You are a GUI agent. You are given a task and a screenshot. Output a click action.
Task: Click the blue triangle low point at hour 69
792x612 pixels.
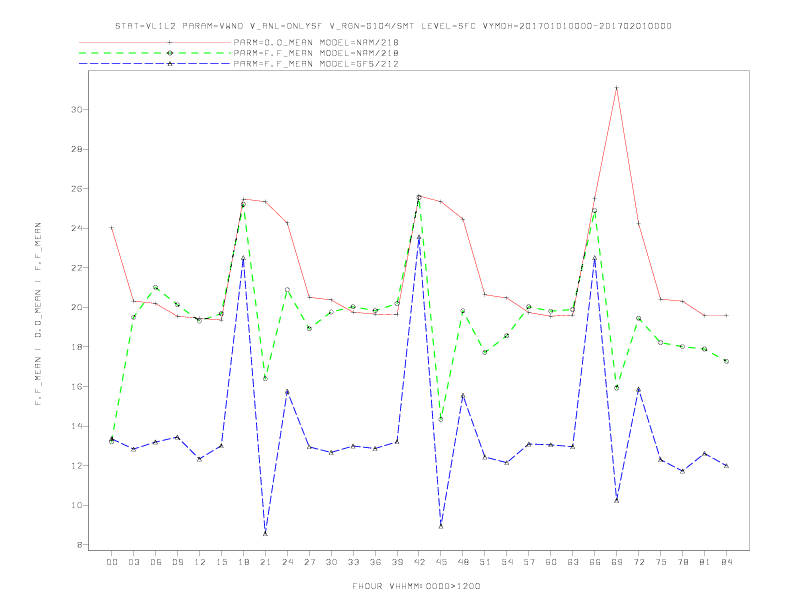pyautogui.click(x=617, y=500)
